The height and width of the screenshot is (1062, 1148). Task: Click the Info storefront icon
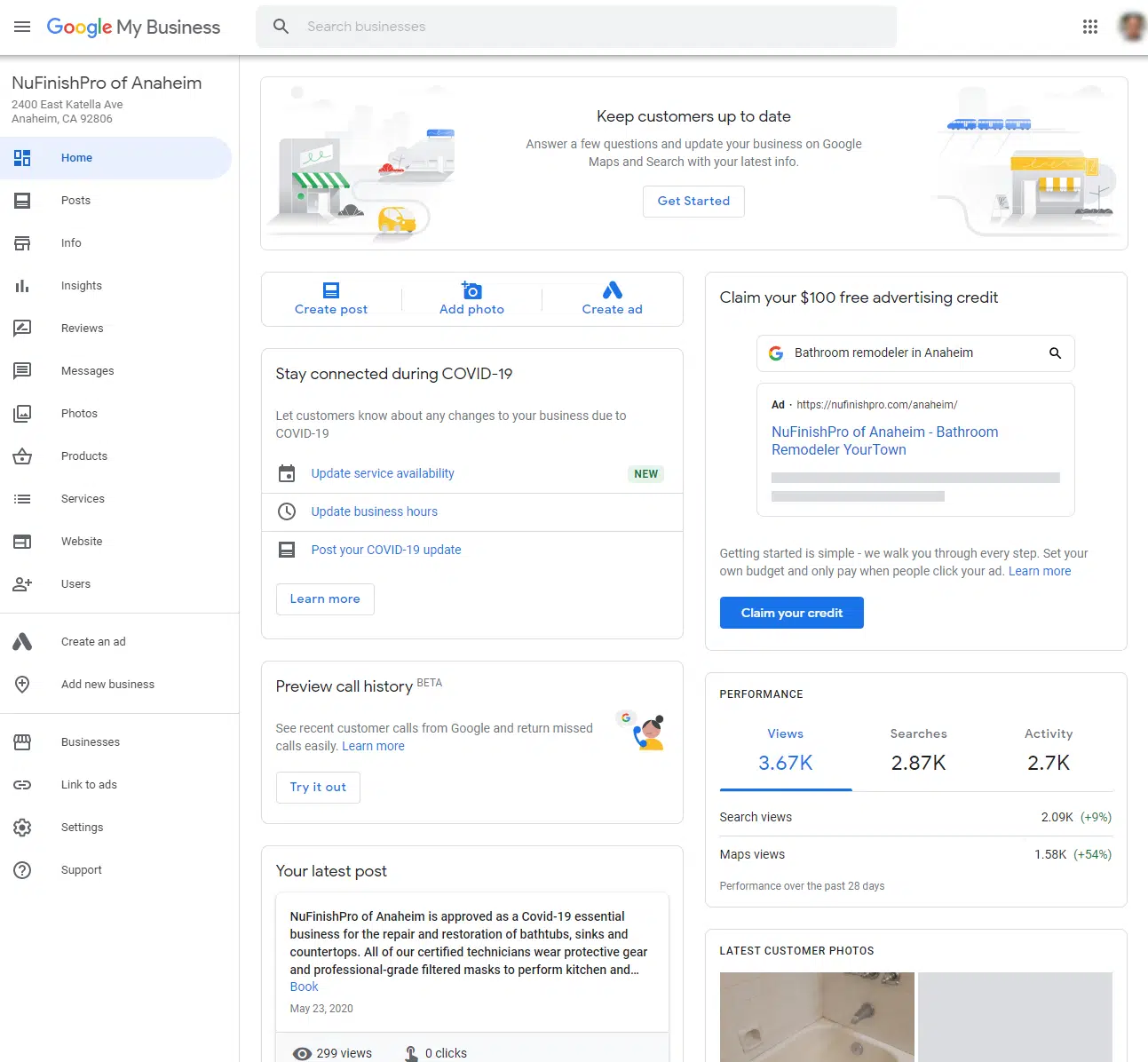coord(22,243)
